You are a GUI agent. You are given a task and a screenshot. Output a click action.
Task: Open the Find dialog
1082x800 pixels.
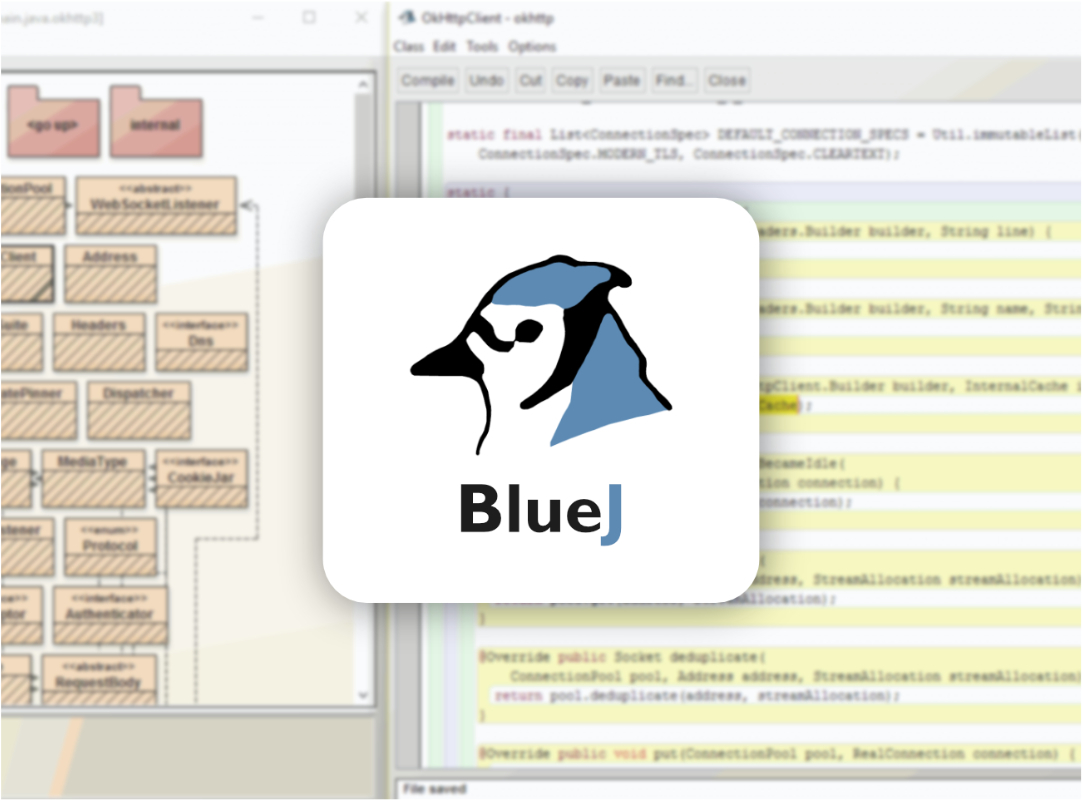675,80
